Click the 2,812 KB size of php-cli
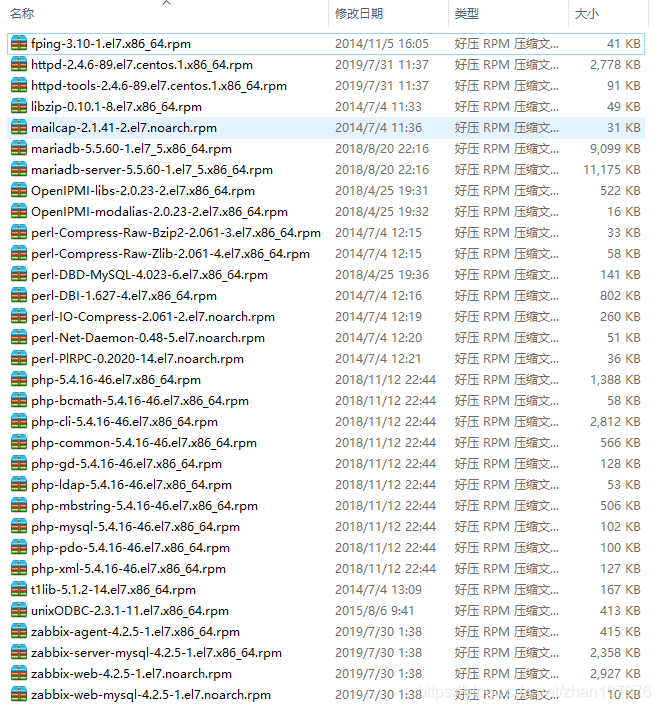Viewport: 661px width, 710px height. [x=615, y=422]
